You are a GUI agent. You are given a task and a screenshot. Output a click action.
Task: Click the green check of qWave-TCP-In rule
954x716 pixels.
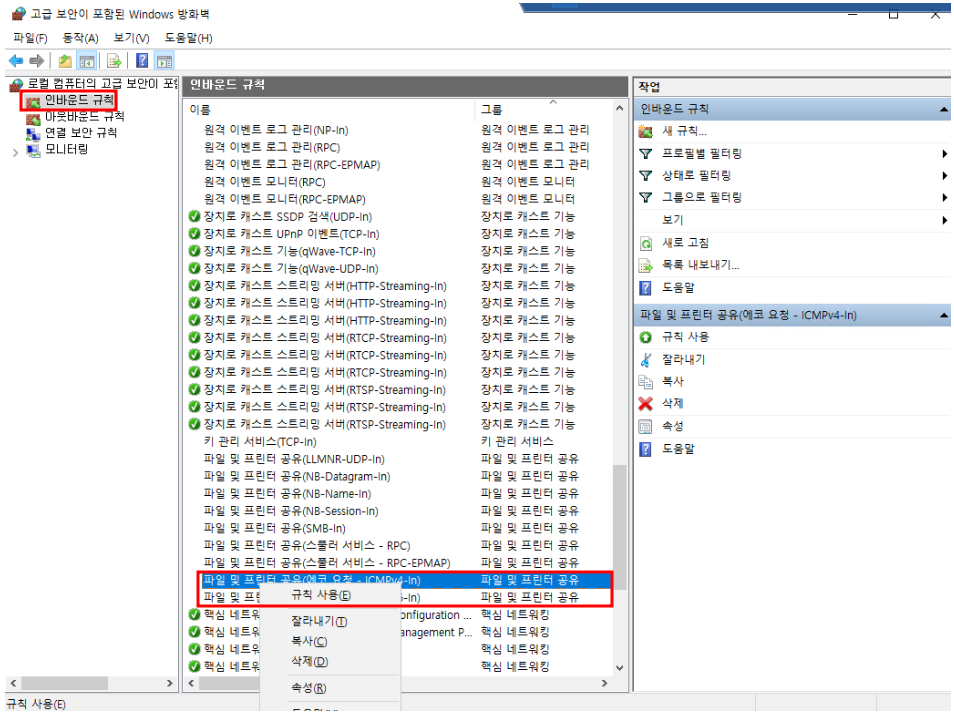pyautogui.click(x=195, y=251)
